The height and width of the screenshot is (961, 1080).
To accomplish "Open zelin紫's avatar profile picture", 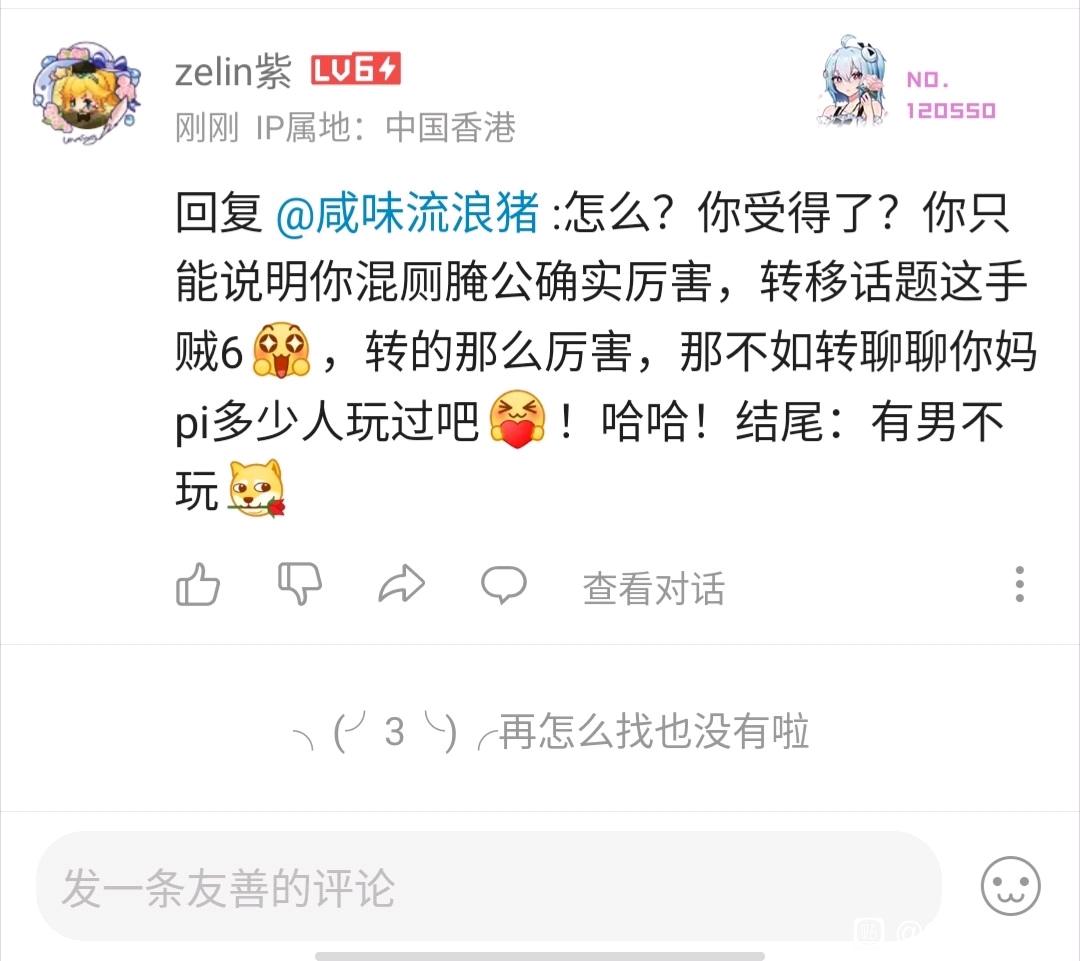I will (85, 92).
